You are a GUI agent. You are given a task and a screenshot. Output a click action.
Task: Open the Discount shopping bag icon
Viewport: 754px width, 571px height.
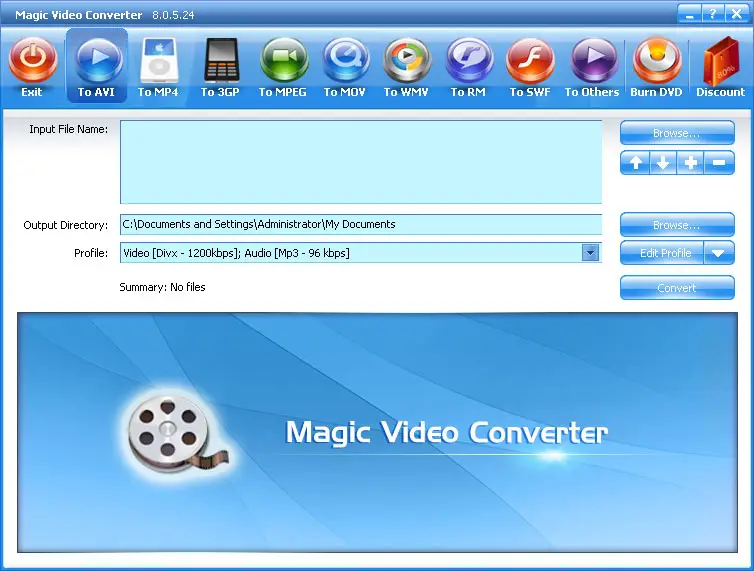[720, 61]
